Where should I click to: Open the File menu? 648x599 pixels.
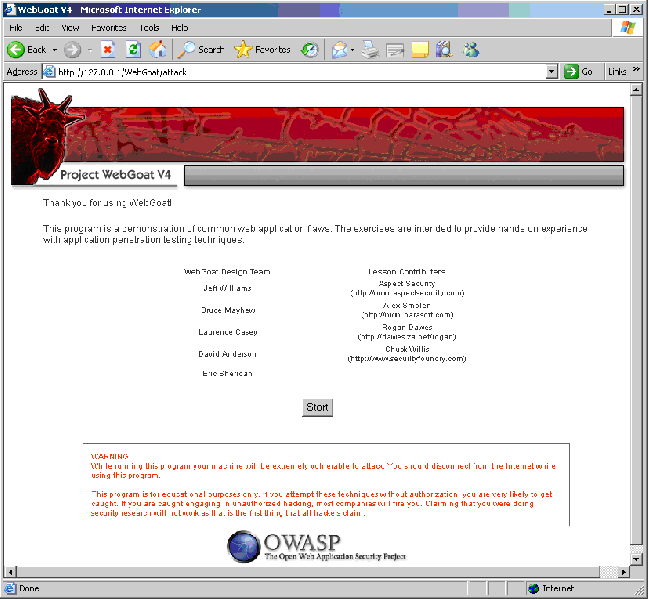[16, 28]
